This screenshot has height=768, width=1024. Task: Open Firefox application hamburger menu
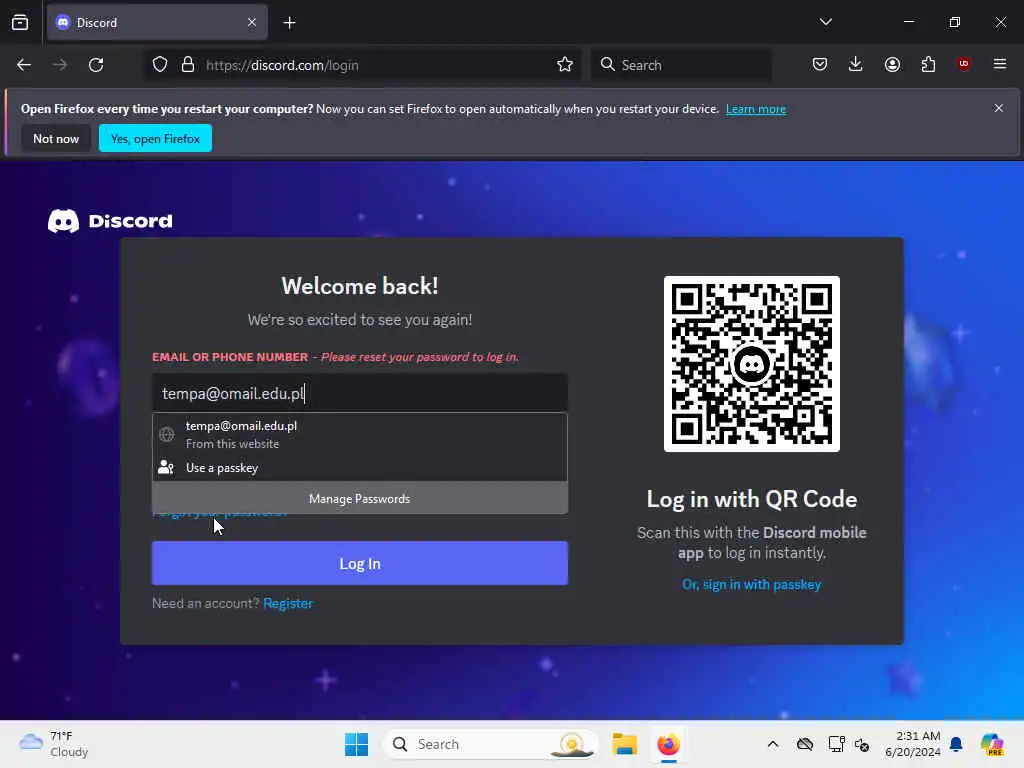click(999, 64)
